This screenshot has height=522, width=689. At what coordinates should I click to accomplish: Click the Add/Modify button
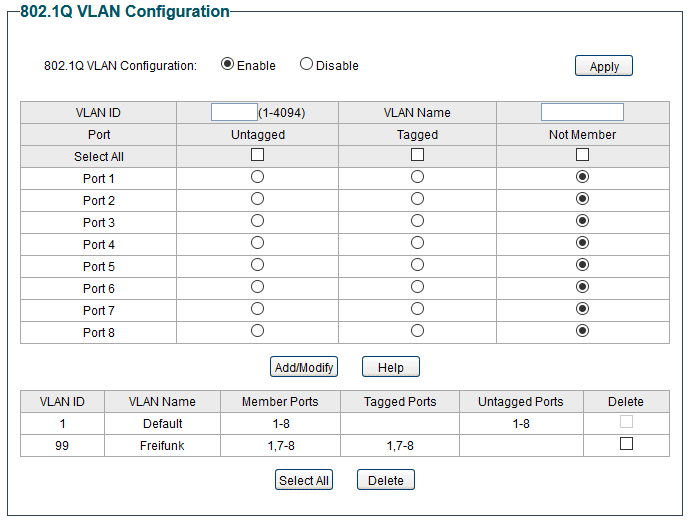tap(304, 367)
